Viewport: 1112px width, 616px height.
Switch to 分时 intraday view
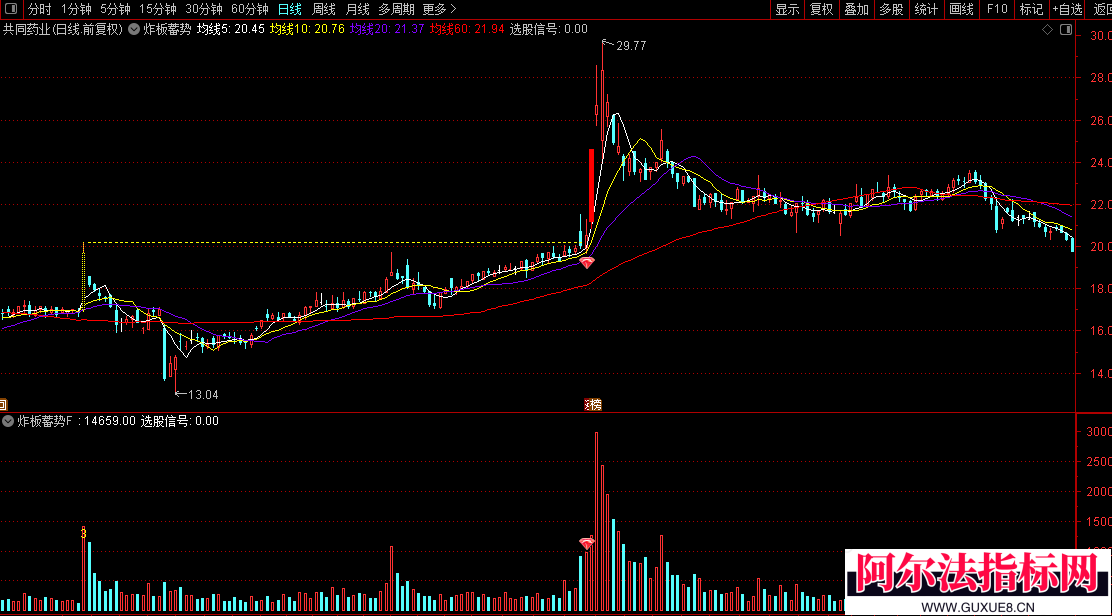tap(40, 9)
